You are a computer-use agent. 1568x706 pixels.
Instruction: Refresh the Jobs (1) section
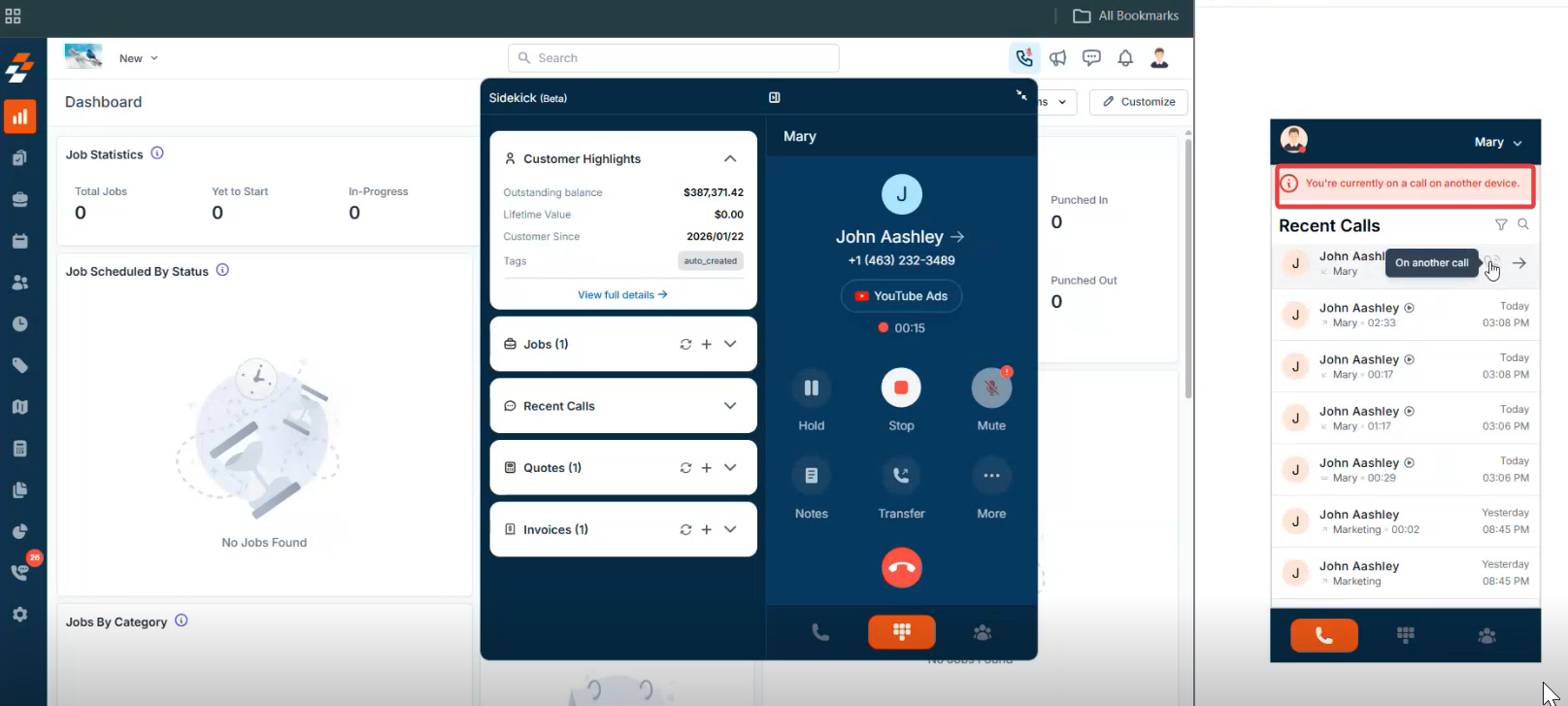click(685, 344)
